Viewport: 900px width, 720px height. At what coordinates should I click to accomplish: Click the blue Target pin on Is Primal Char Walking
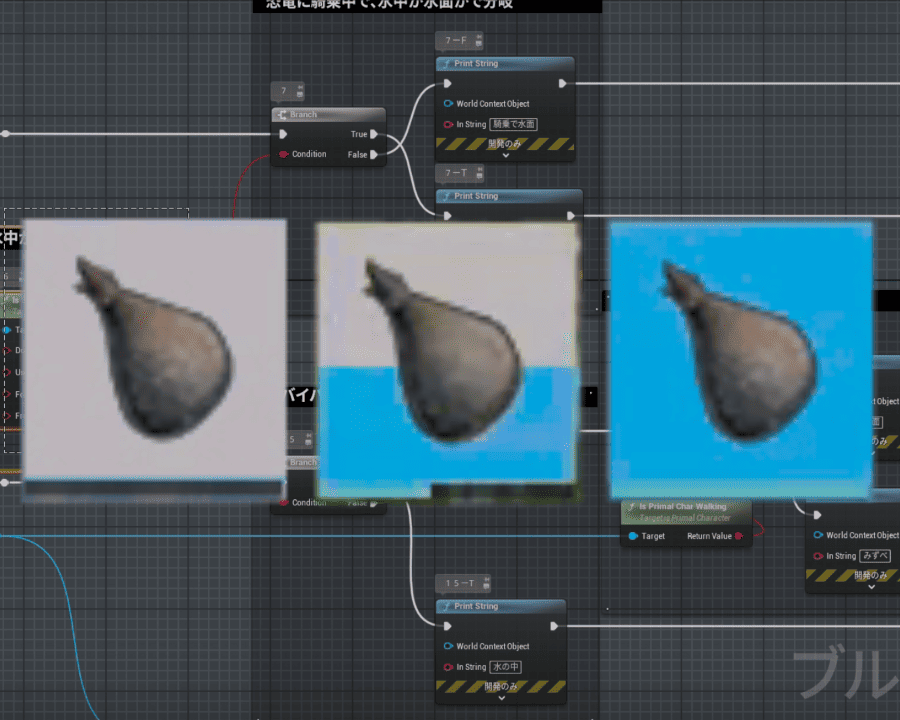tap(633, 536)
